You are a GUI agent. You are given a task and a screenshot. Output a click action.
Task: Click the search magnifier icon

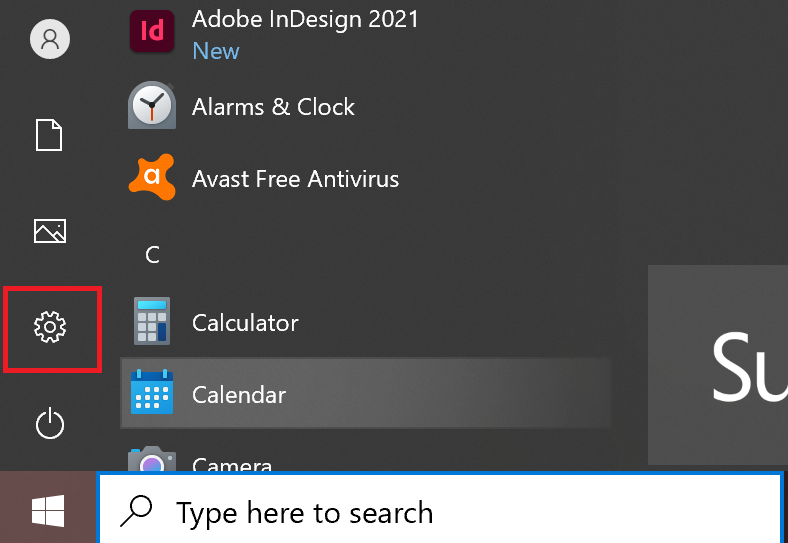pyautogui.click(x=136, y=511)
